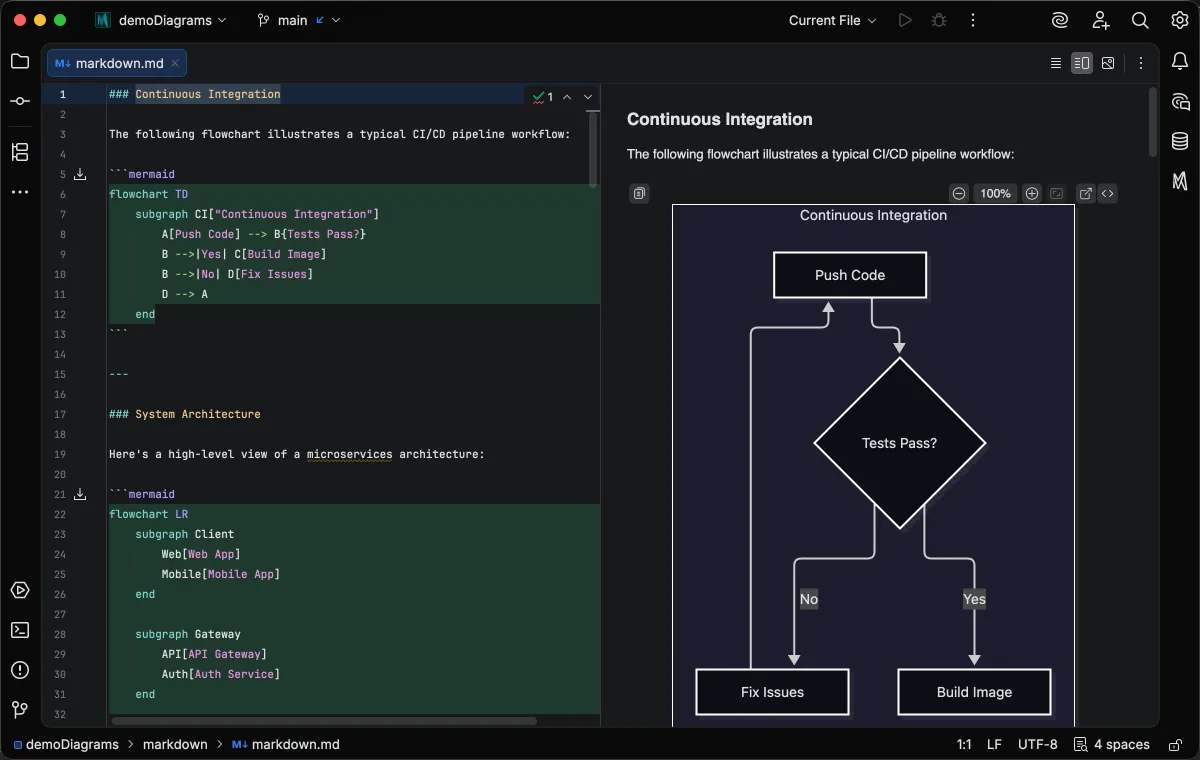Click the gutter export icon on line 5
Image resolution: width=1200 pixels, height=760 pixels.
(80, 174)
